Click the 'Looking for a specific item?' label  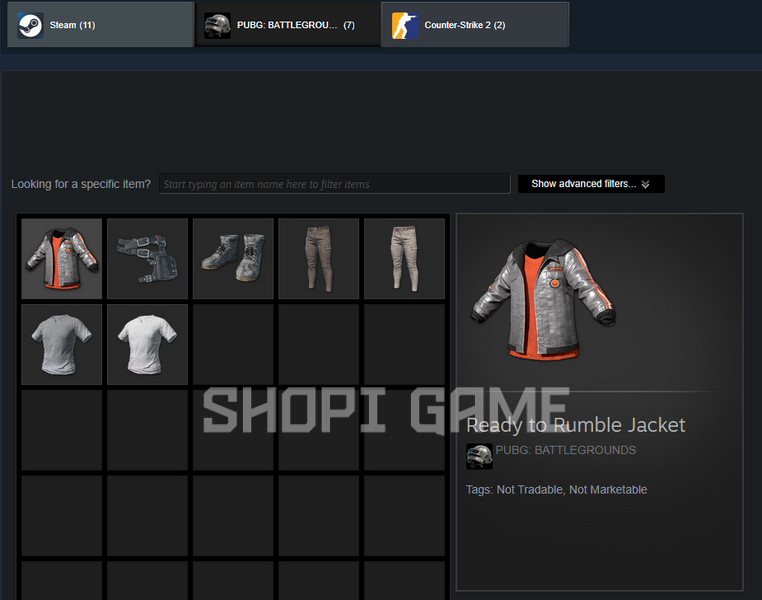(81, 184)
